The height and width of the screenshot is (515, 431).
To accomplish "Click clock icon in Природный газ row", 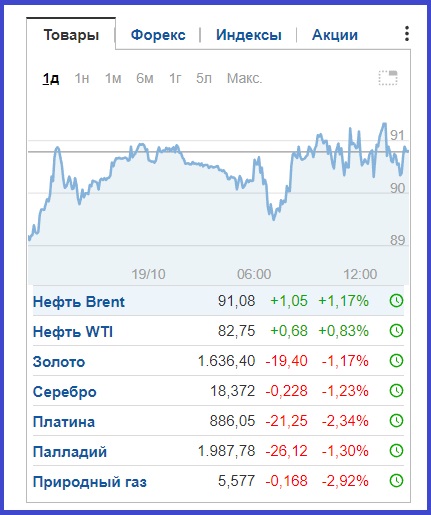I will pos(396,481).
